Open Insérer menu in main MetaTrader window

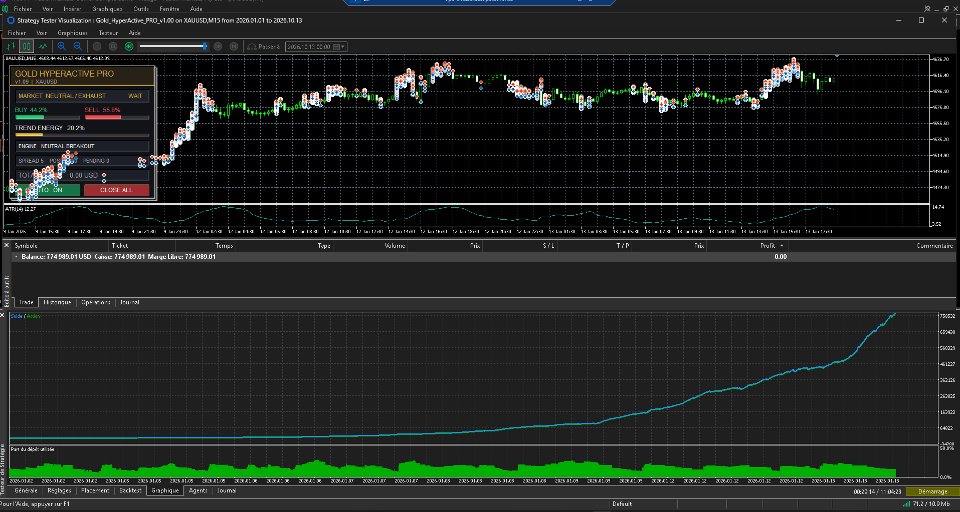(x=72, y=9)
